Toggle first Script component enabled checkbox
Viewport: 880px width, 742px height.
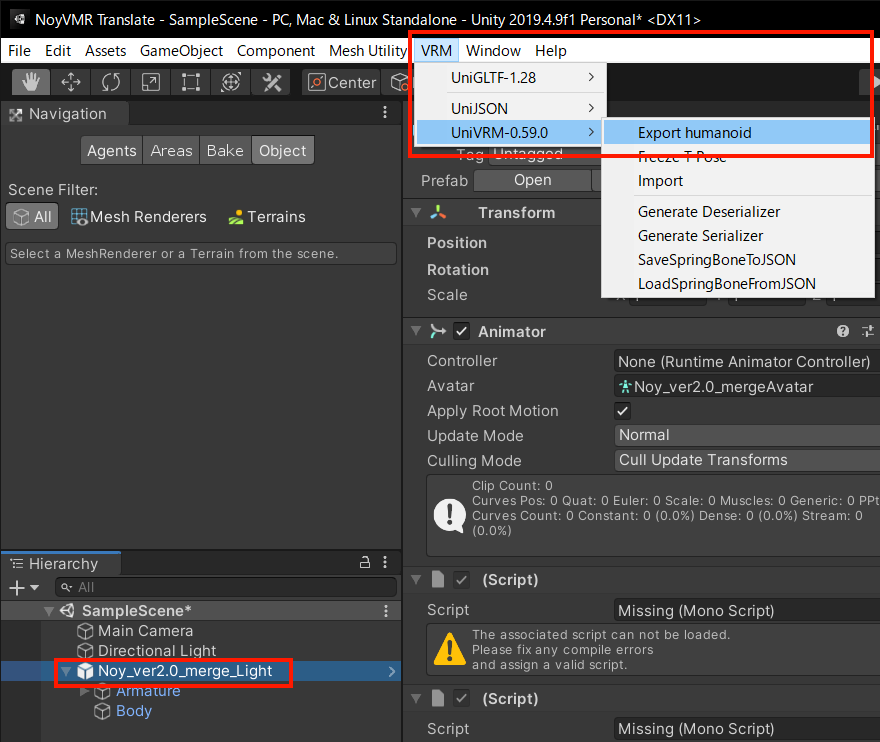[x=461, y=579]
